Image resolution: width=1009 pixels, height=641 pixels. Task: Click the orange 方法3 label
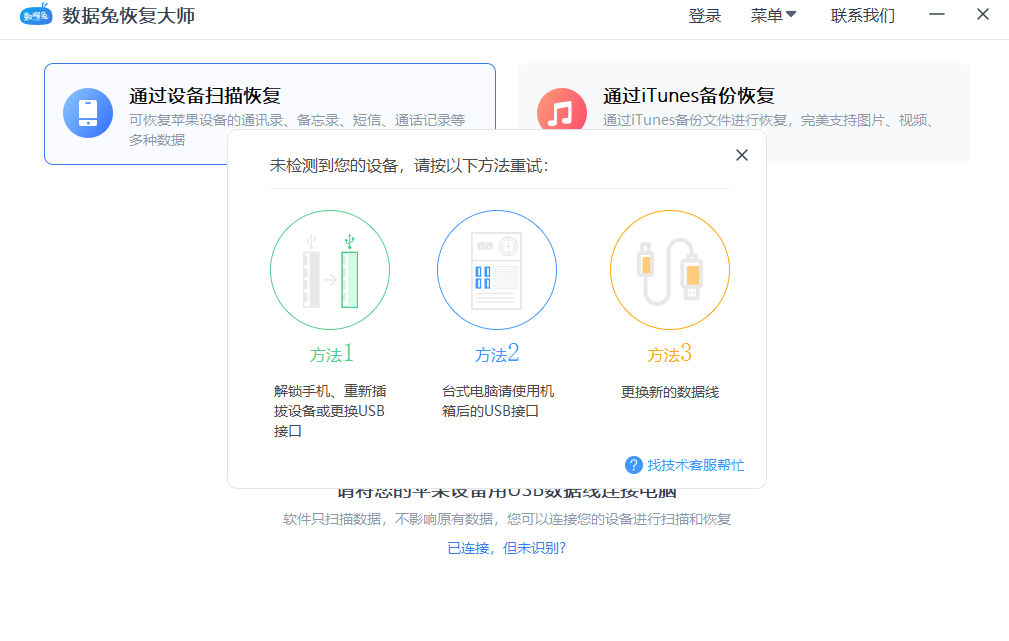[x=669, y=354]
